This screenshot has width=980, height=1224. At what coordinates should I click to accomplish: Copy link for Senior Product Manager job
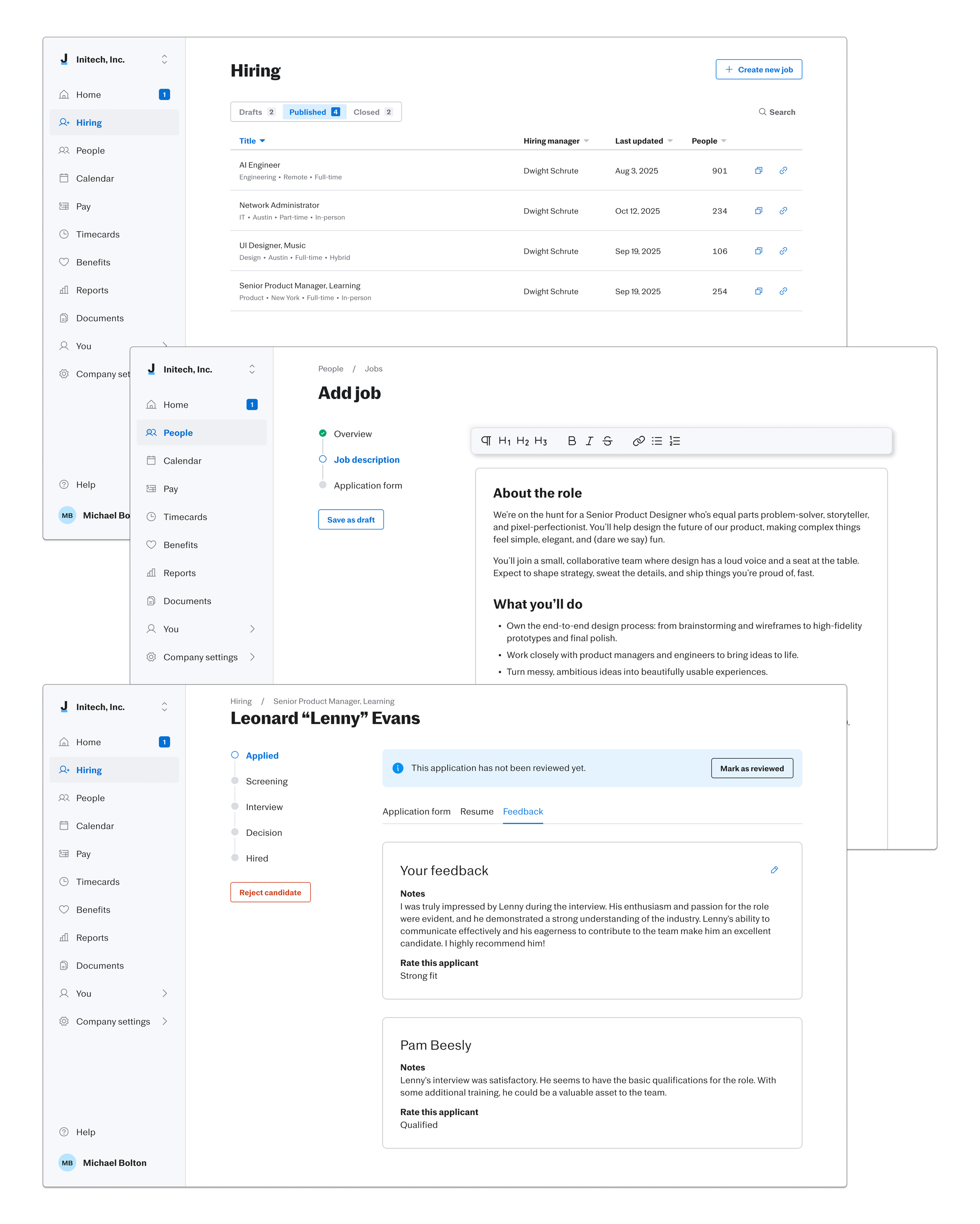[x=783, y=291]
